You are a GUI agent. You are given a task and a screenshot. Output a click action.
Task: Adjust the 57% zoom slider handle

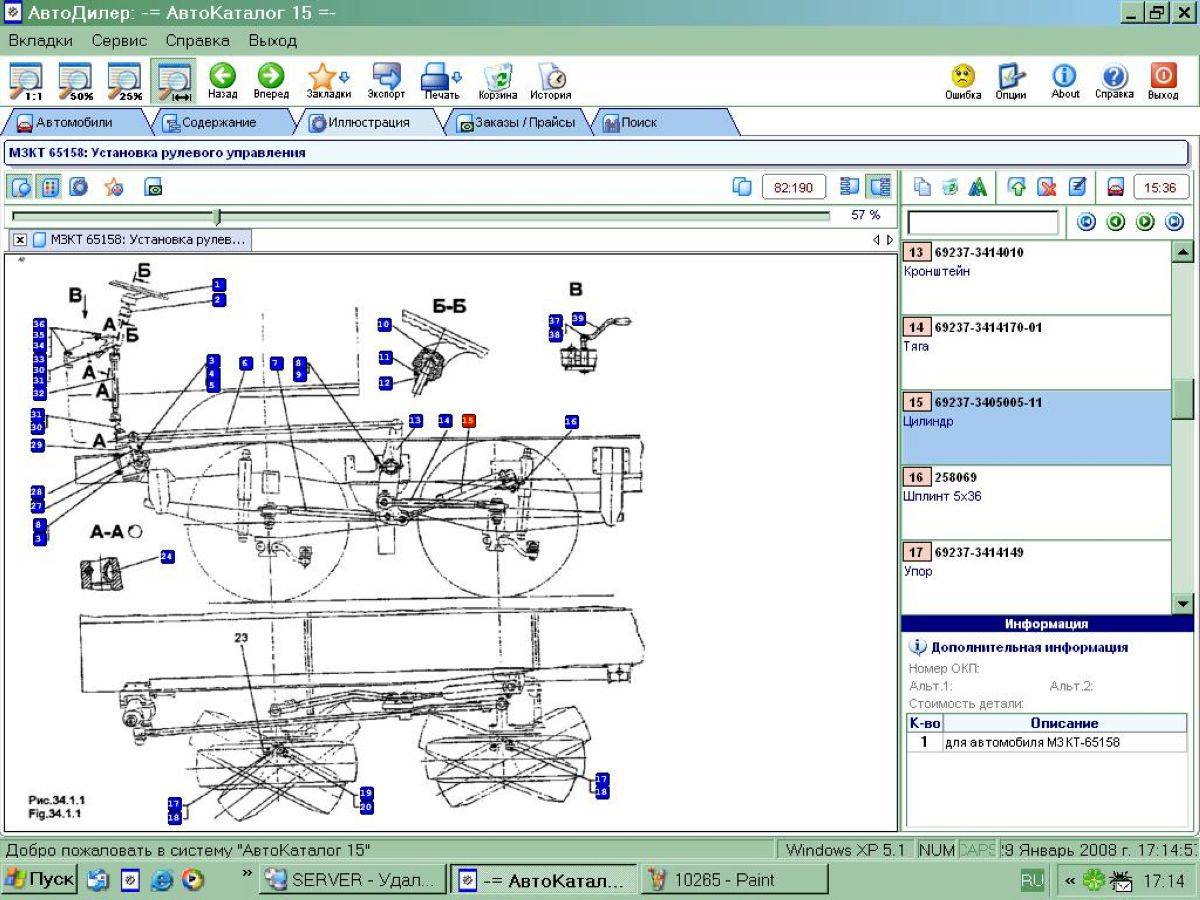(x=218, y=216)
